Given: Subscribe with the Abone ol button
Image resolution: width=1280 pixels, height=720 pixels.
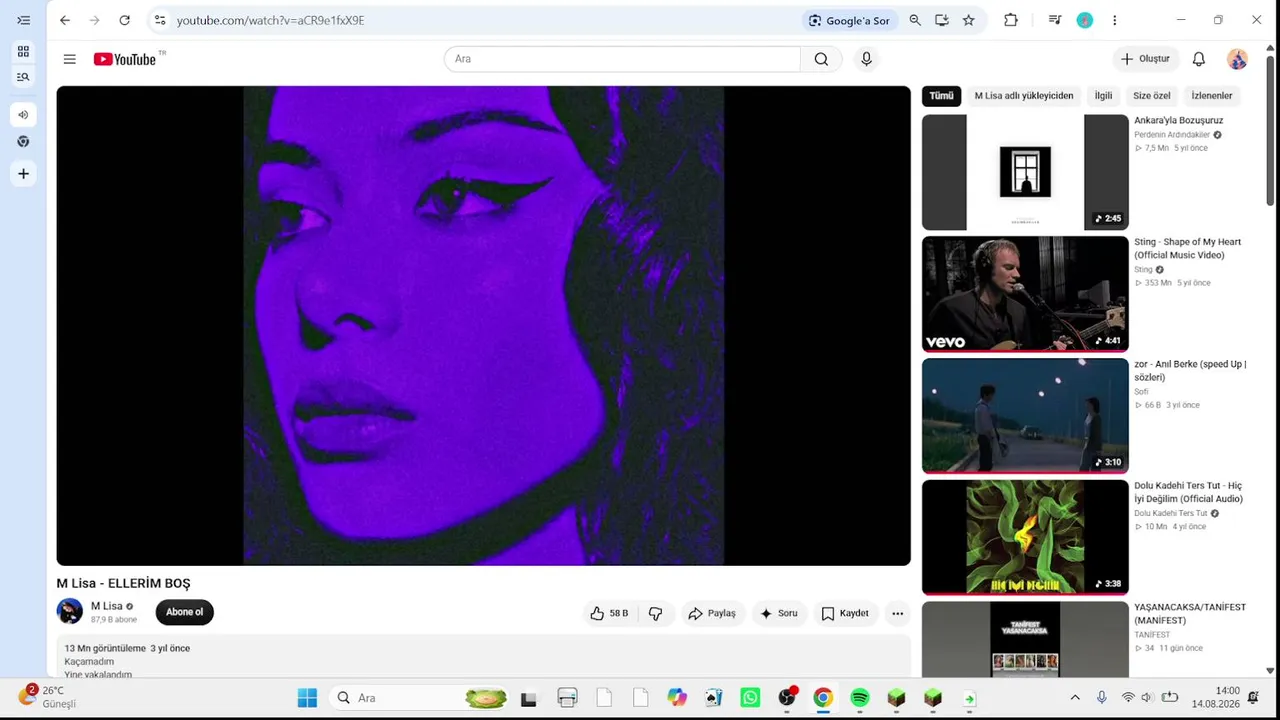Looking at the screenshot, I should coord(184,612).
